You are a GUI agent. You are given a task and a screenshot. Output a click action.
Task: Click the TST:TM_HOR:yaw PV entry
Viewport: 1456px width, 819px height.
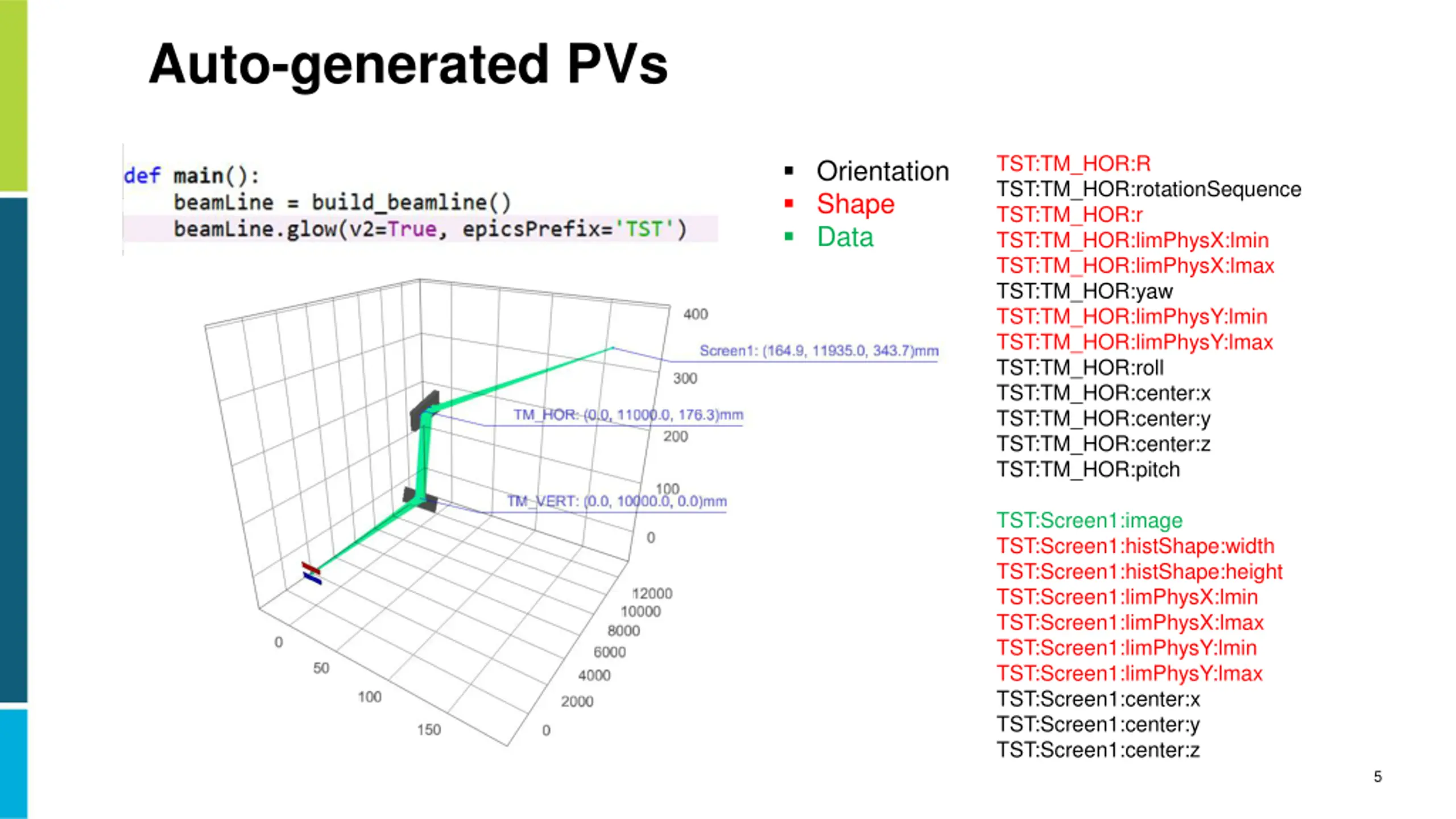click(1085, 291)
